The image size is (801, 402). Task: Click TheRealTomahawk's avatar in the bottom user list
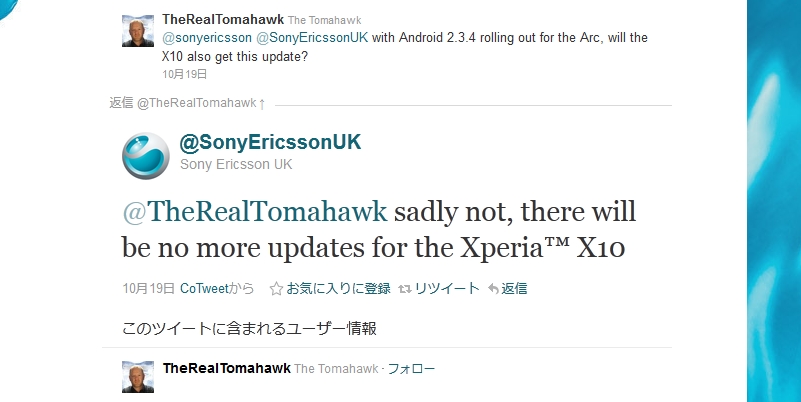[137, 378]
